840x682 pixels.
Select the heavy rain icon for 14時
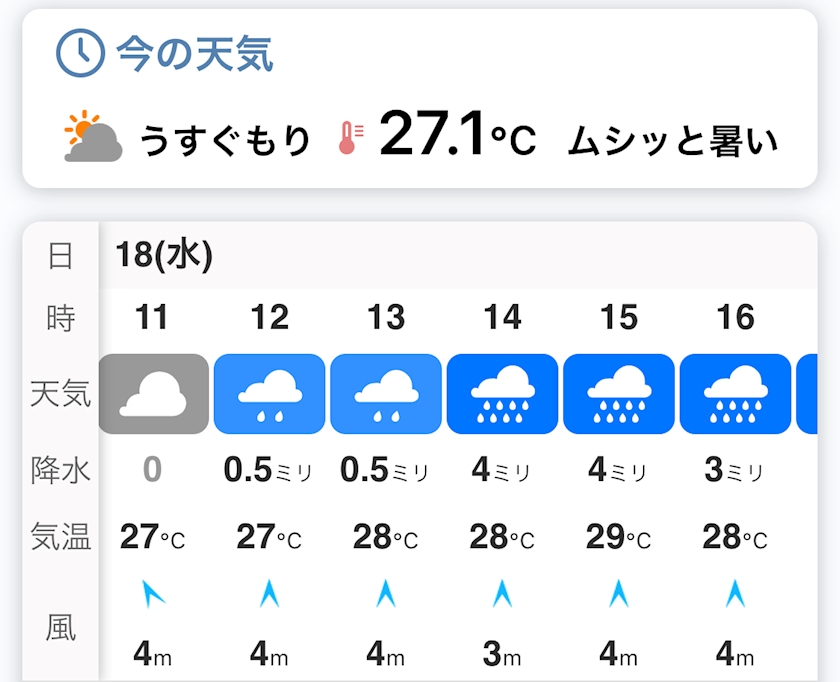pos(503,394)
